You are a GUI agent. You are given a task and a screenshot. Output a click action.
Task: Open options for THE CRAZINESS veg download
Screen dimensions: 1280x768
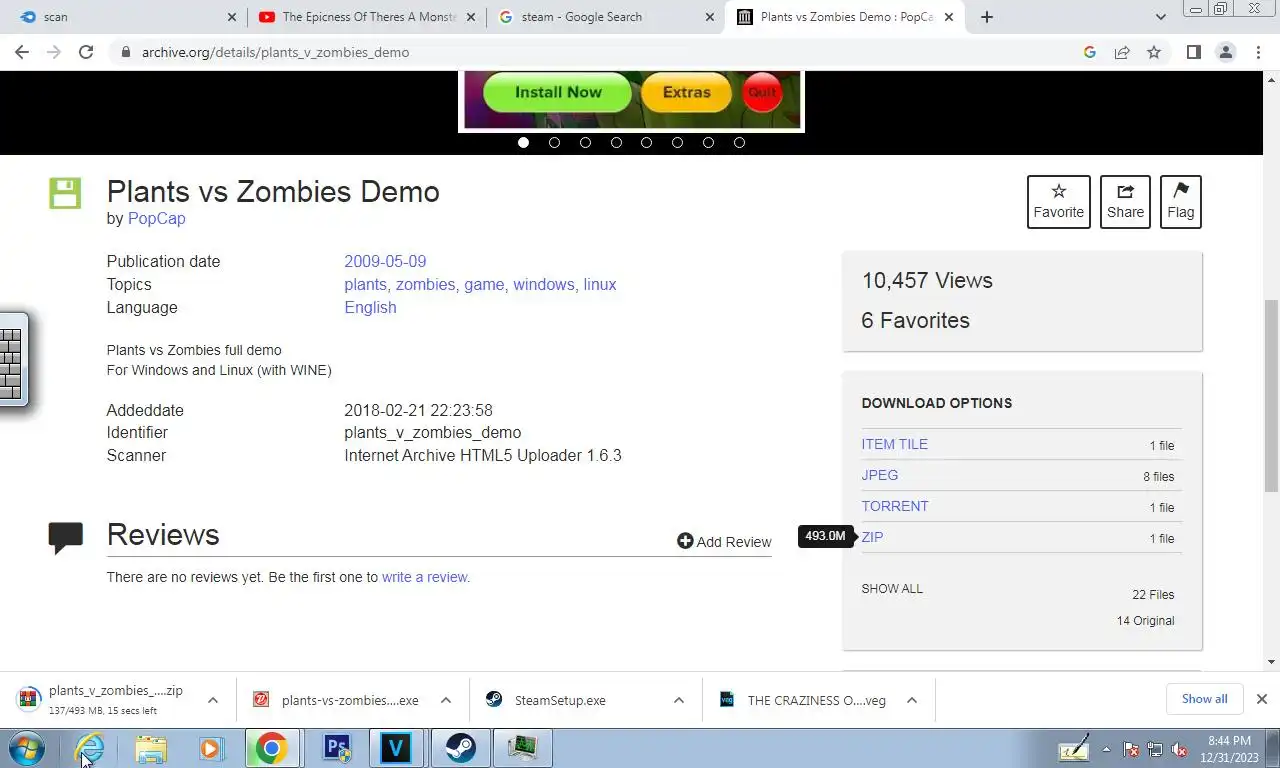(x=912, y=700)
